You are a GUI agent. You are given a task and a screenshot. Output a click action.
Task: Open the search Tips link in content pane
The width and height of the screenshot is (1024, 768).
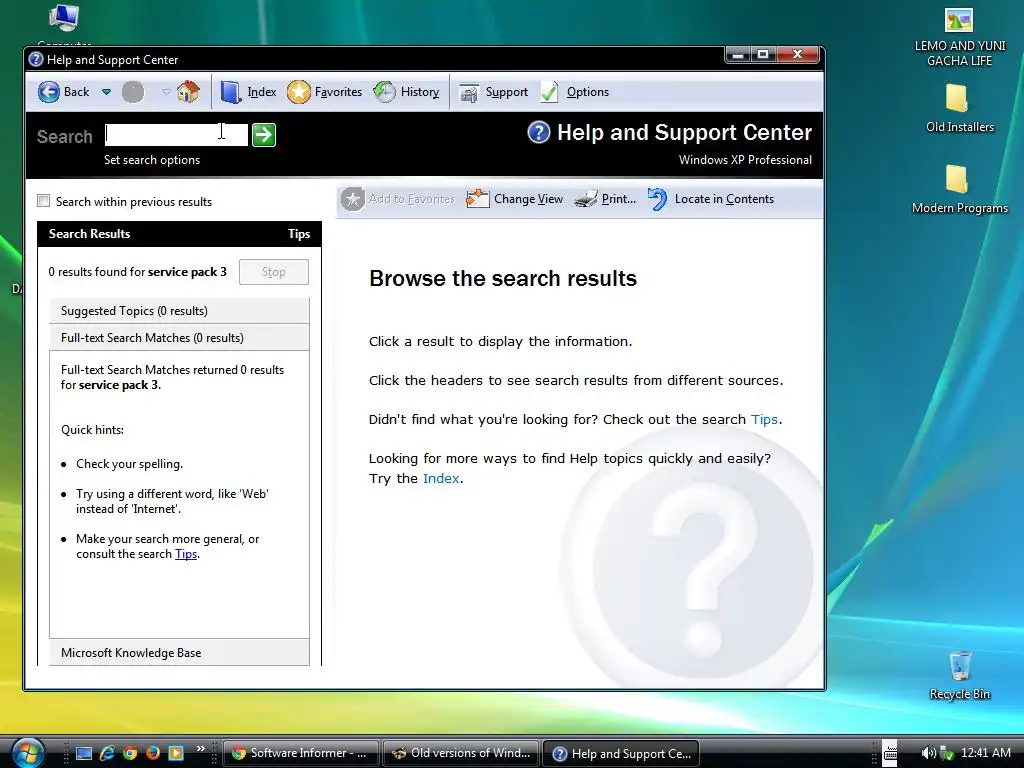(x=764, y=419)
